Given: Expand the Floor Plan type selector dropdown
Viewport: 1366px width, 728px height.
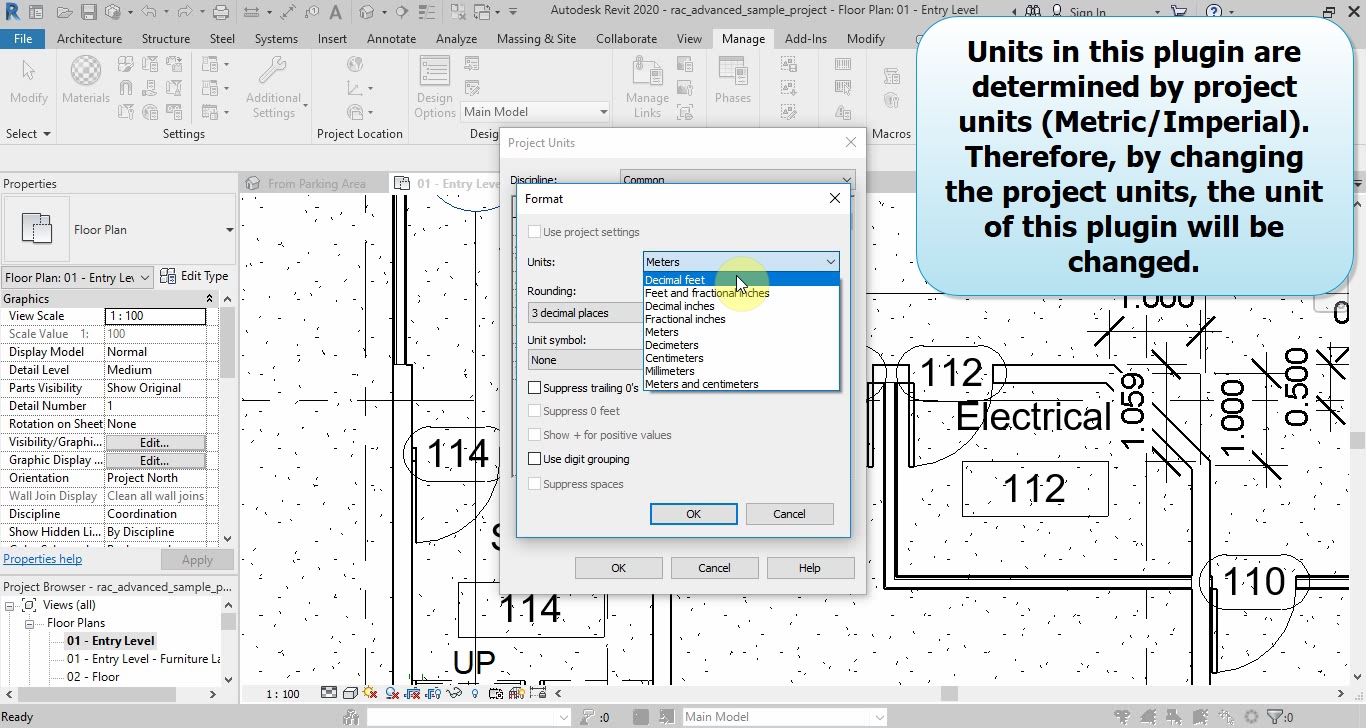Looking at the screenshot, I should [x=229, y=230].
